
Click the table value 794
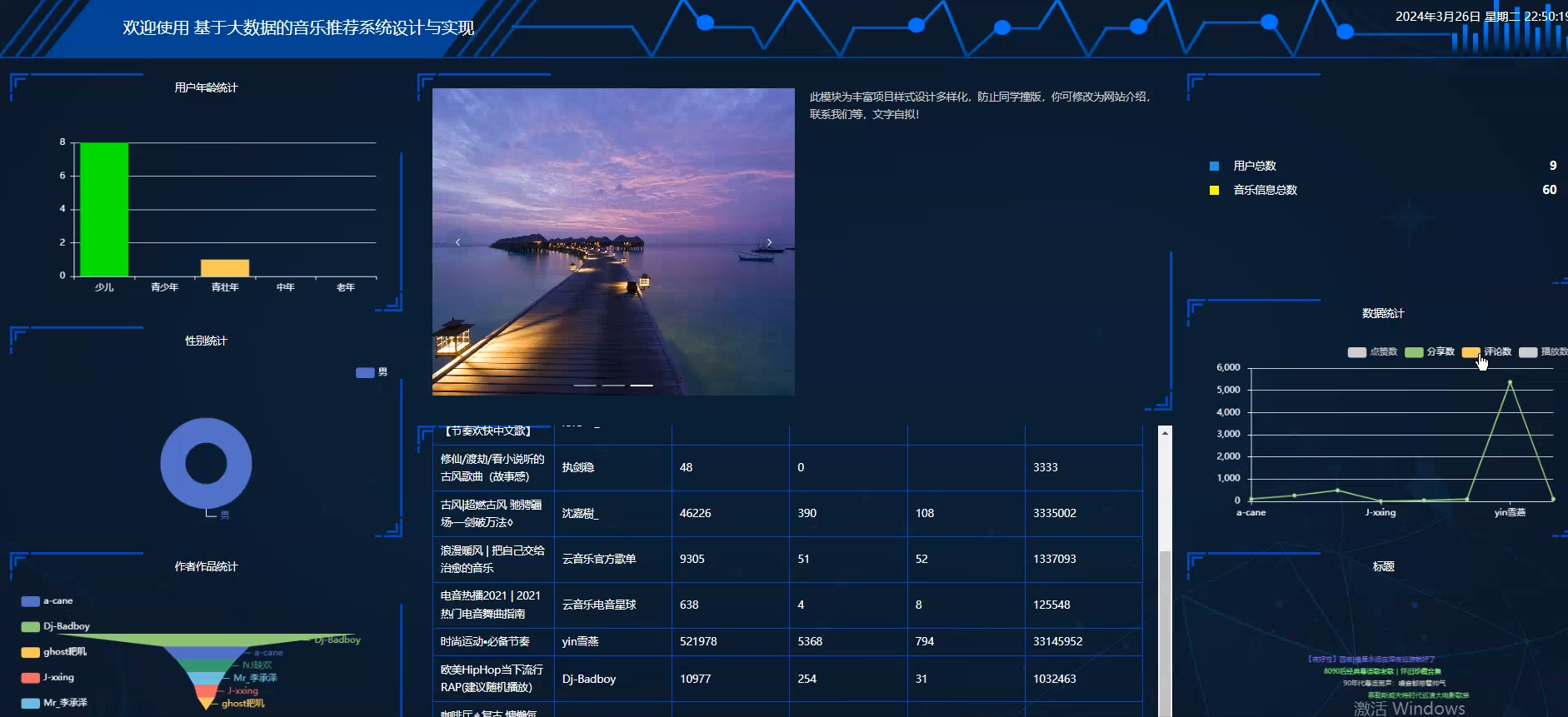(925, 641)
